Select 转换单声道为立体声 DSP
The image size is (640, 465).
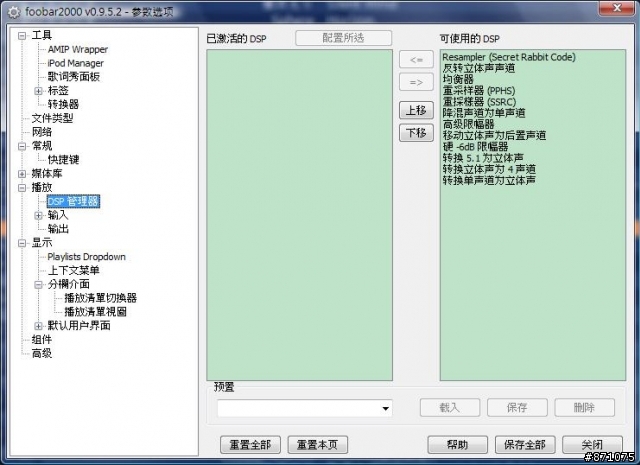[x=489, y=180]
